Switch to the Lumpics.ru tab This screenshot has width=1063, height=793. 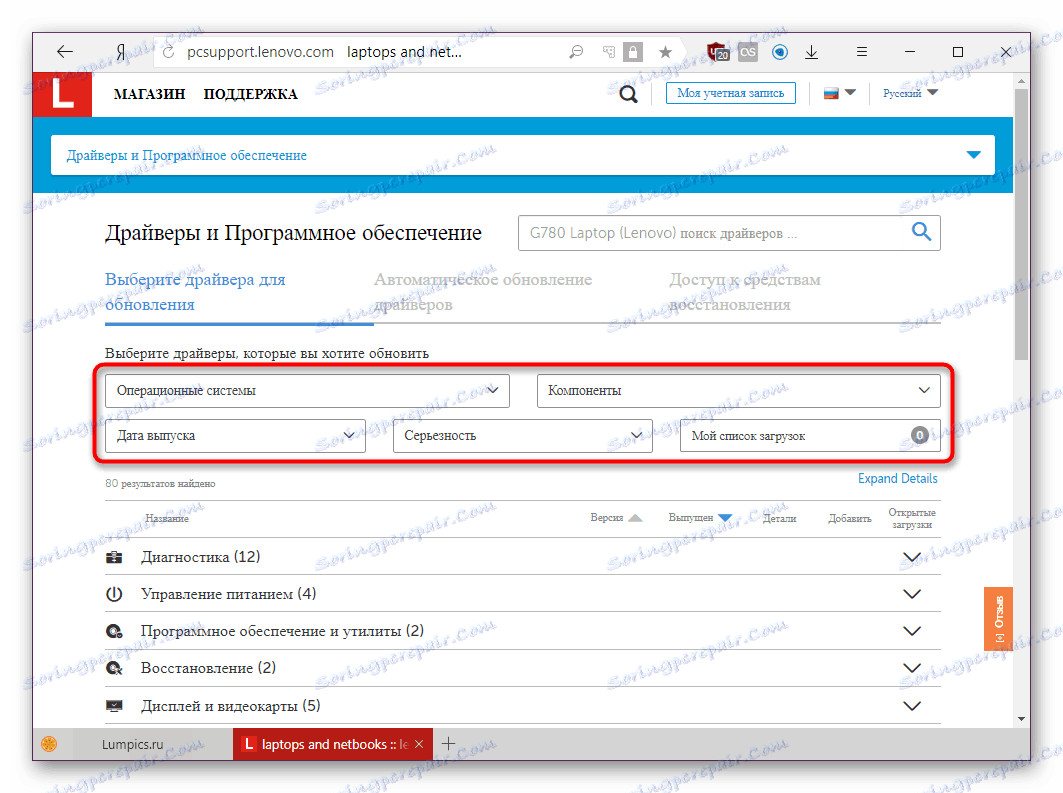pos(133,744)
